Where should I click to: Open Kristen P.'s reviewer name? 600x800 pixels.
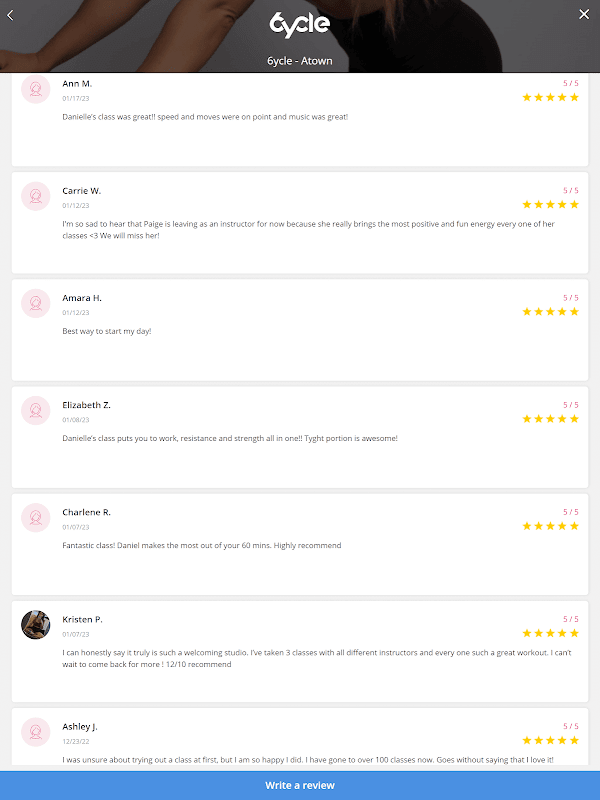tap(82, 619)
